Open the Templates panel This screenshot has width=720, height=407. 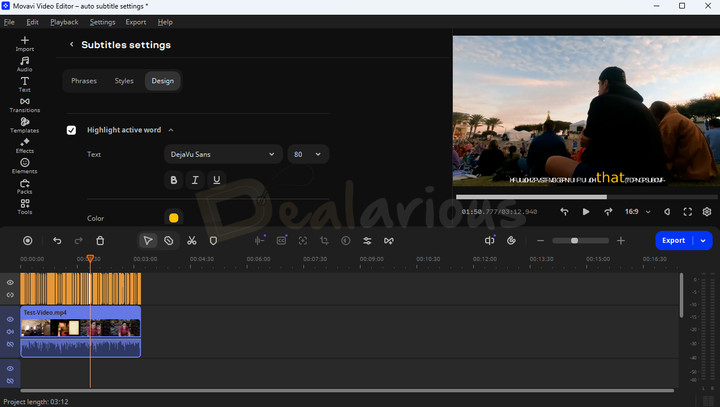tap(25, 125)
